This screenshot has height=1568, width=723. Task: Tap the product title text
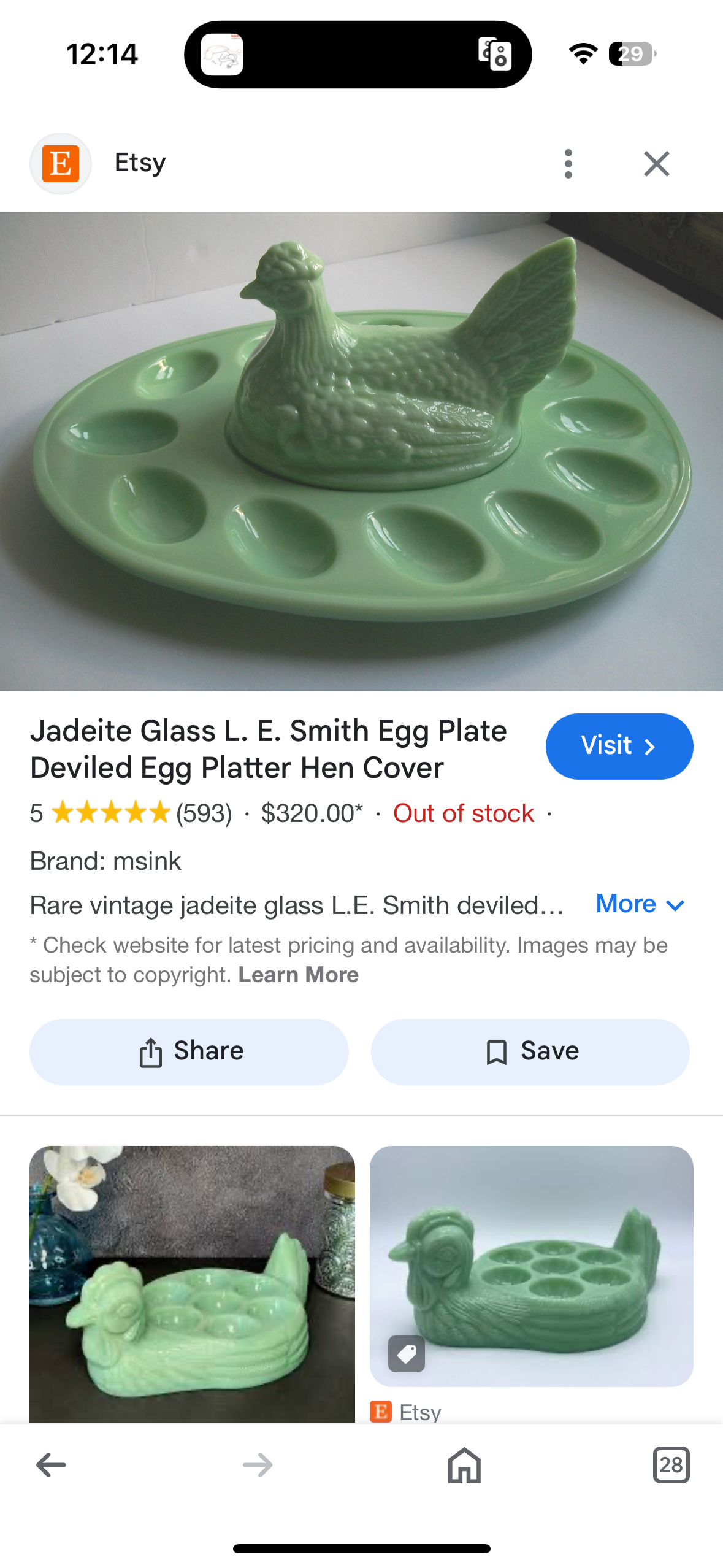(x=269, y=749)
